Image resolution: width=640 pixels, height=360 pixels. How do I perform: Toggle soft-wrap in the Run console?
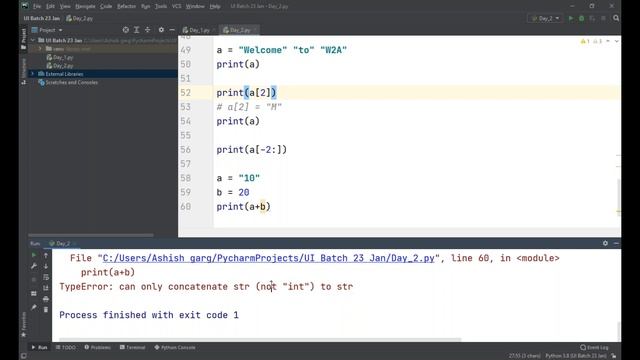[x=46, y=277]
